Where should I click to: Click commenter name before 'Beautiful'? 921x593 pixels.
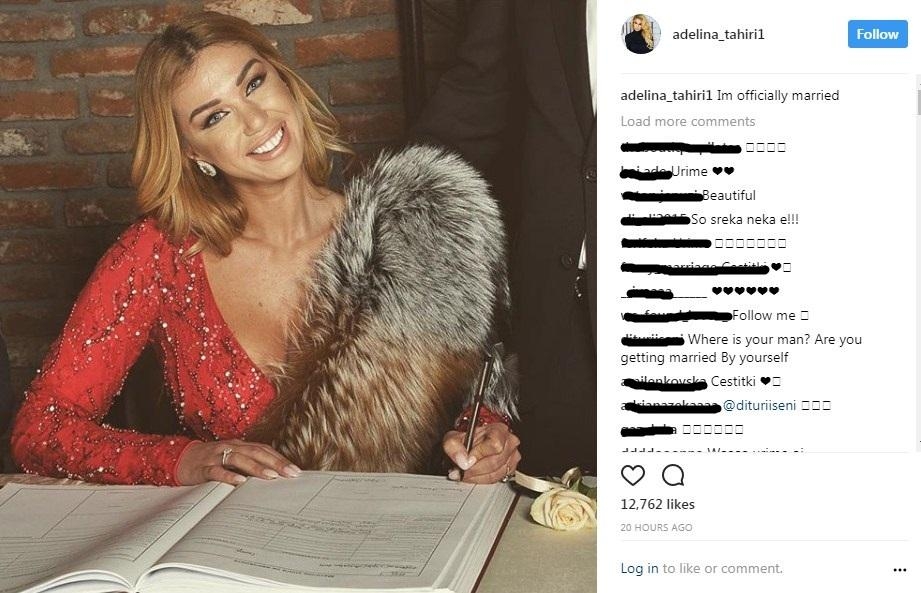(x=661, y=195)
